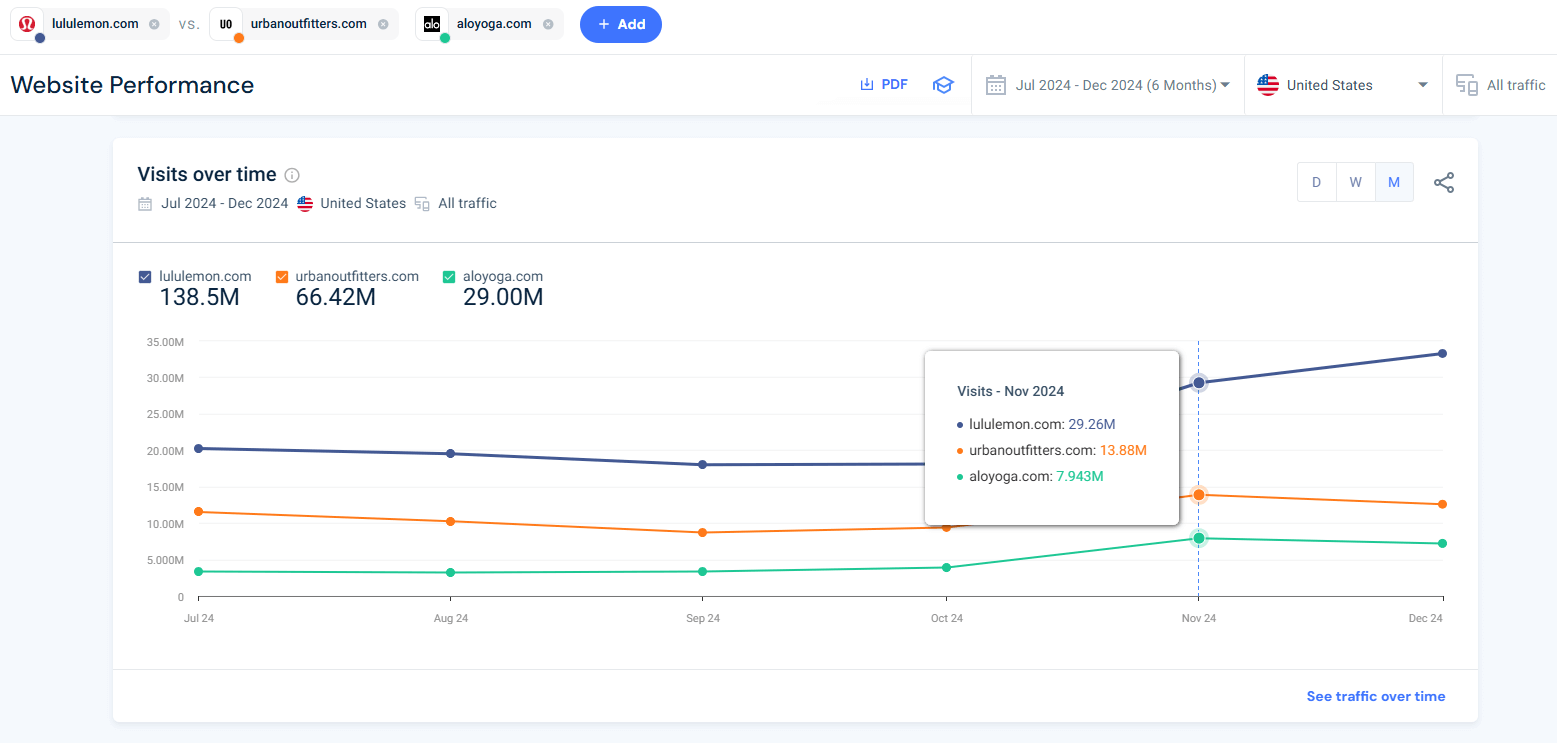Open the graduation cap learning icon
Image resolution: width=1557 pixels, height=743 pixels.
point(942,85)
